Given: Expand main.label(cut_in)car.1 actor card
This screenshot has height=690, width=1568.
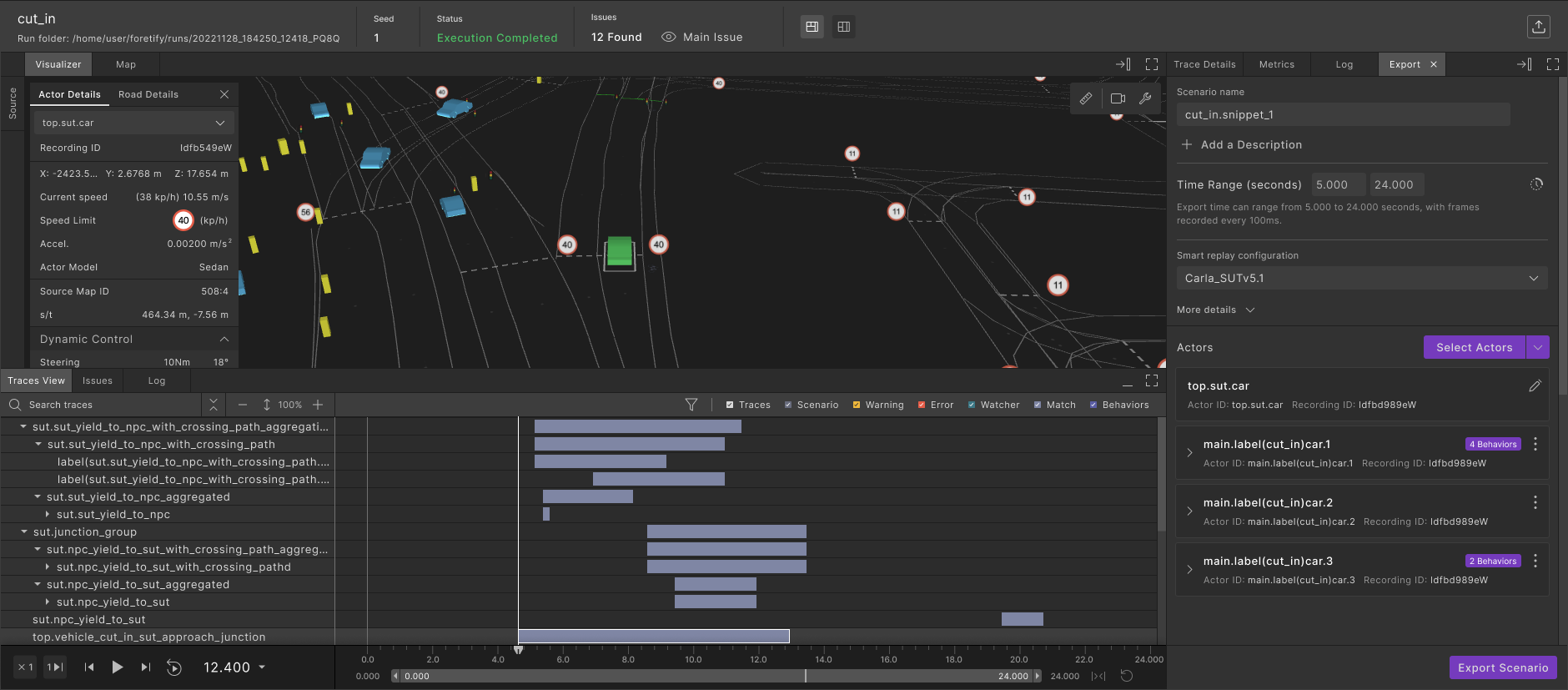Looking at the screenshot, I should point(1189,452).
